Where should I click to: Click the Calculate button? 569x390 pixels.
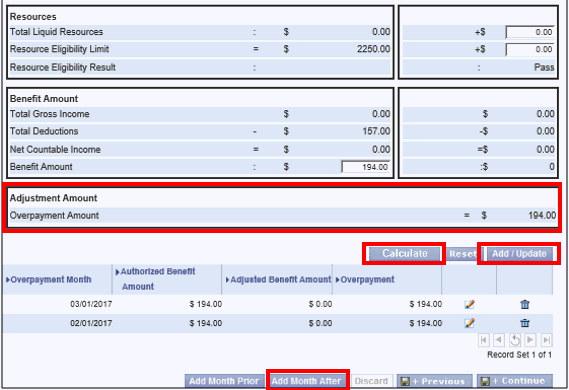405,254
